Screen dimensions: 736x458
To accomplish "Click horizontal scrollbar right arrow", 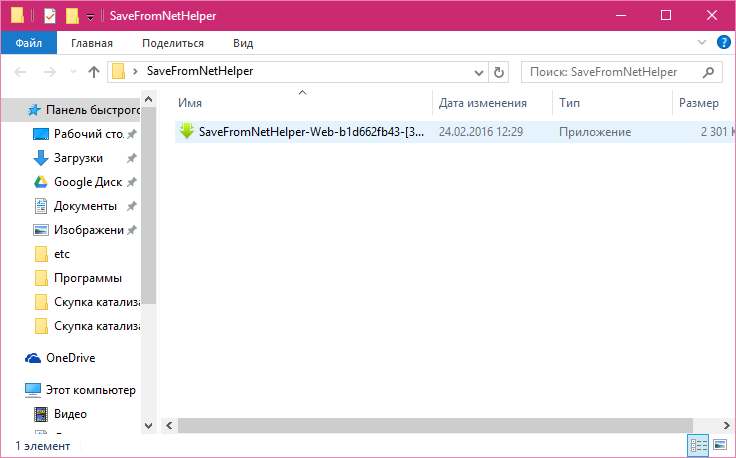I will (x=727, y=426).
